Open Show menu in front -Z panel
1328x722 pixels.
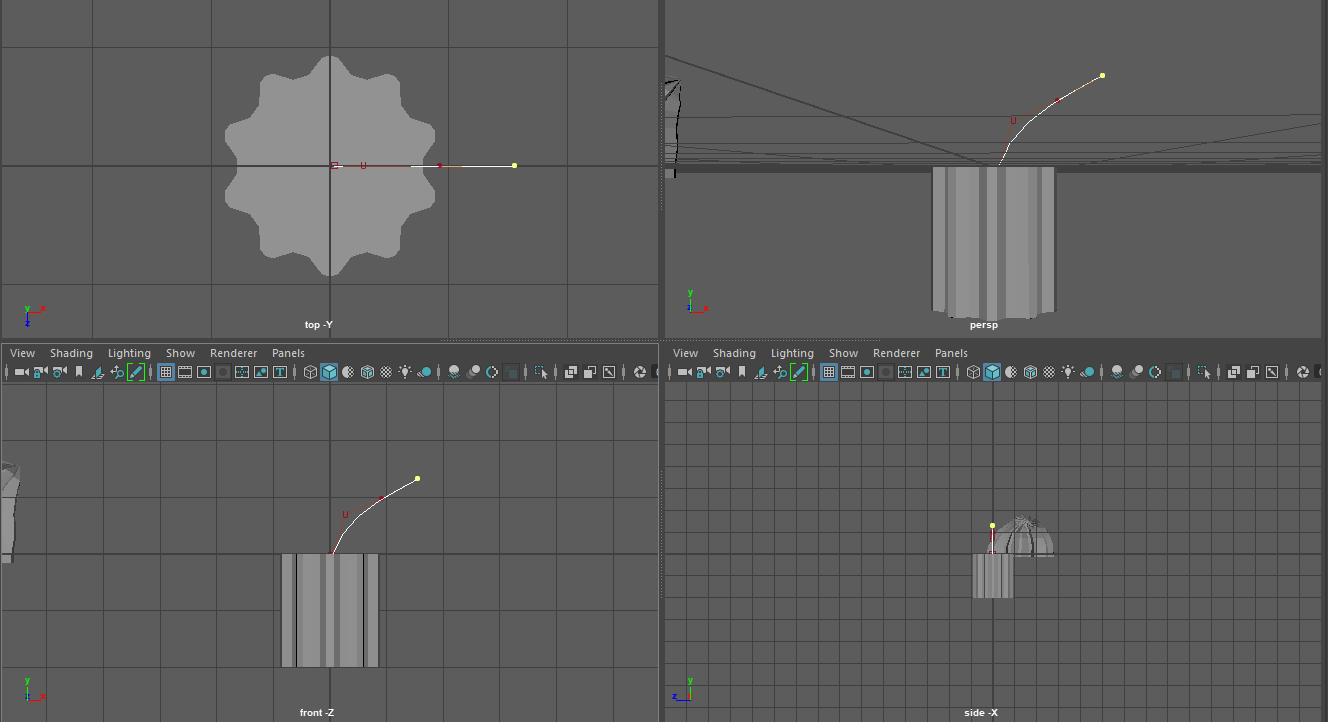(181, 353)
